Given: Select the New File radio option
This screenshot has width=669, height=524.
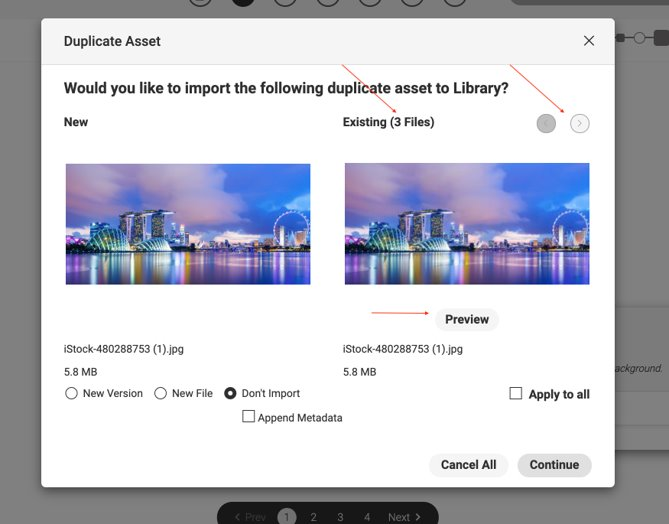Looking at the screenshot, I should pyautogui.click(x=160, y=393).
